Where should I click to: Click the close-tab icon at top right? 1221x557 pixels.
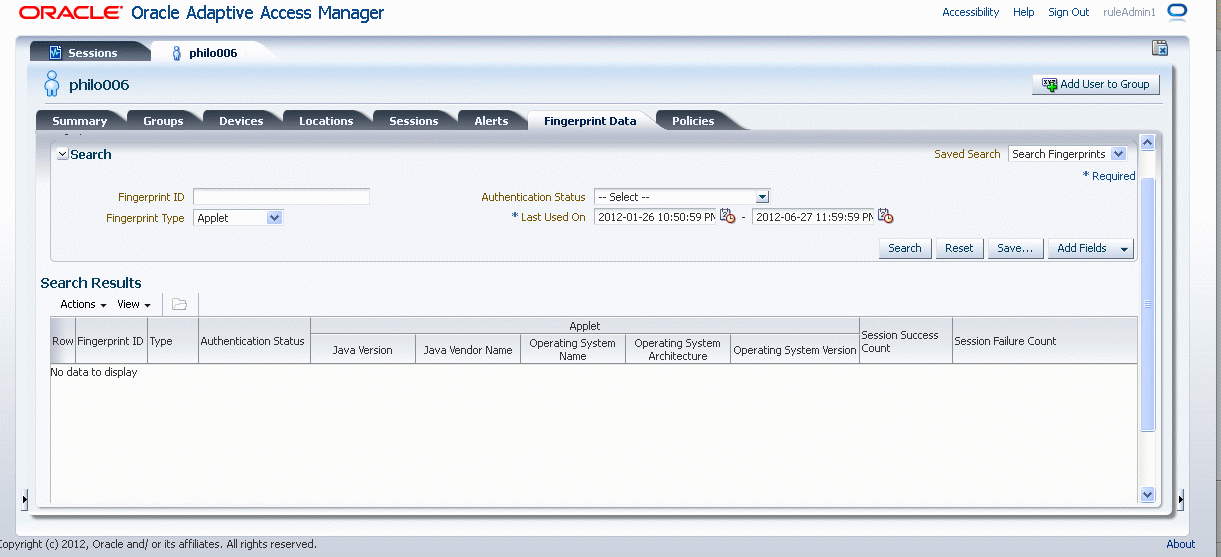tap(1160, 47)
